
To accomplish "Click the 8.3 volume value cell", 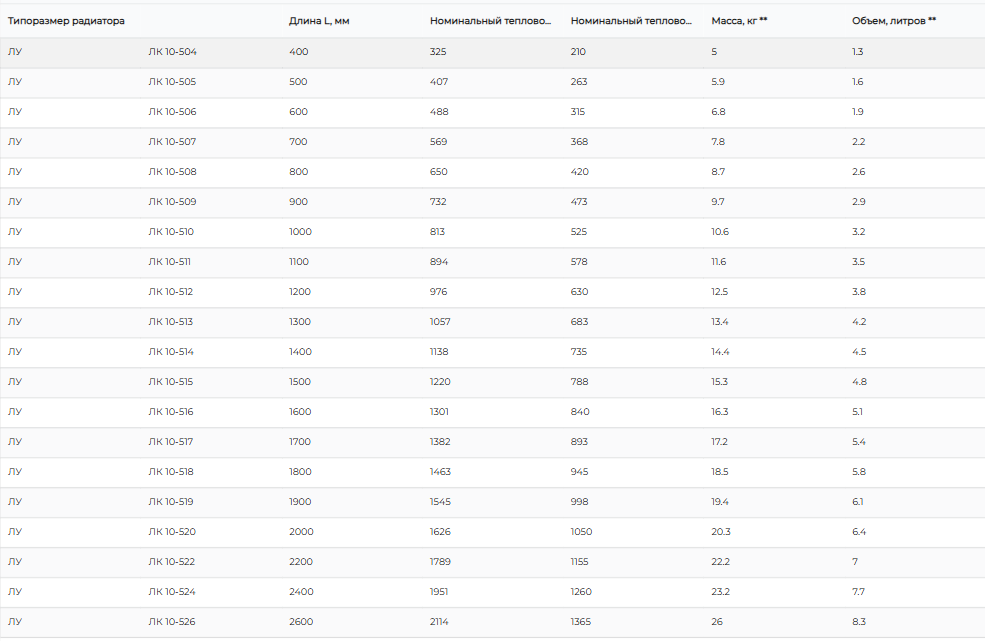I will tap(859, 622).
